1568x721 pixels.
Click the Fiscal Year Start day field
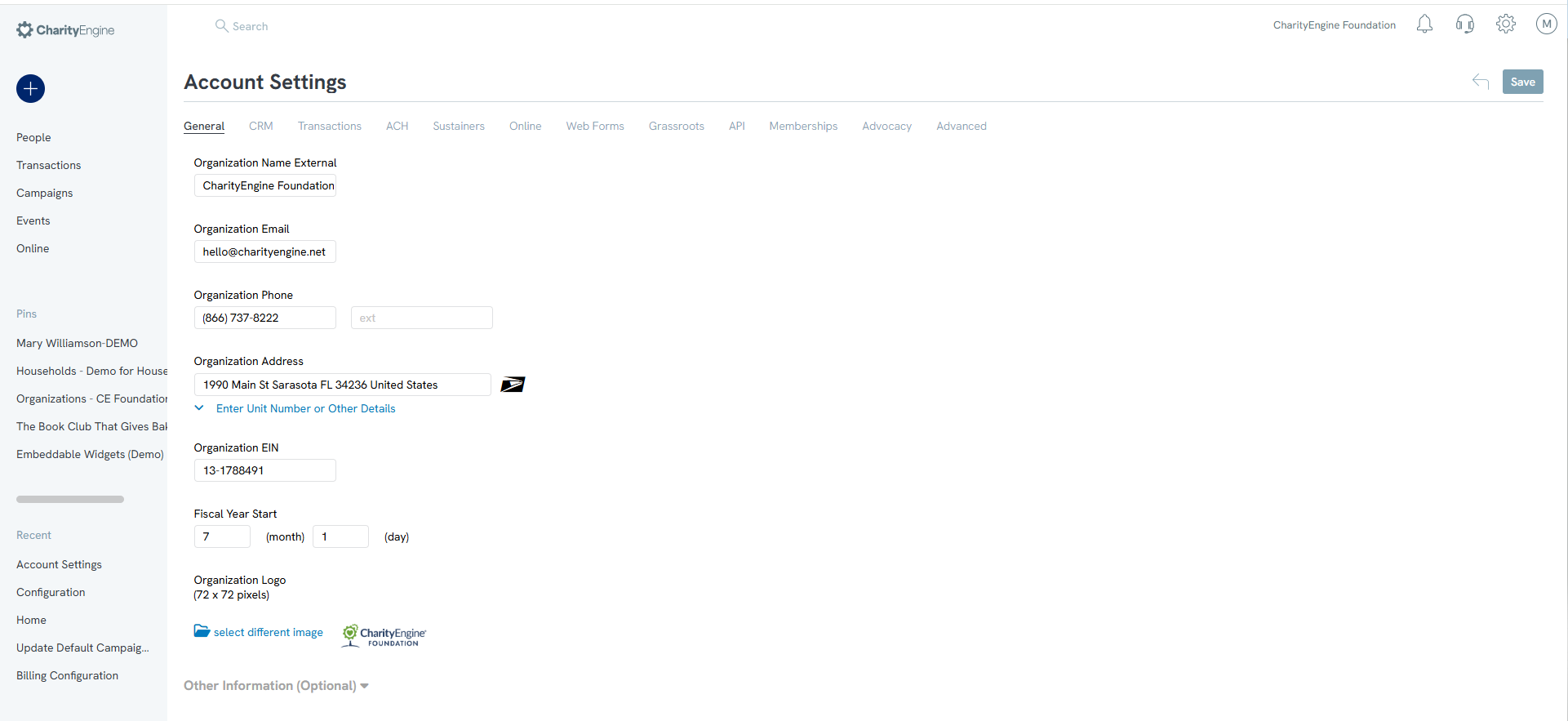point(341,536)
